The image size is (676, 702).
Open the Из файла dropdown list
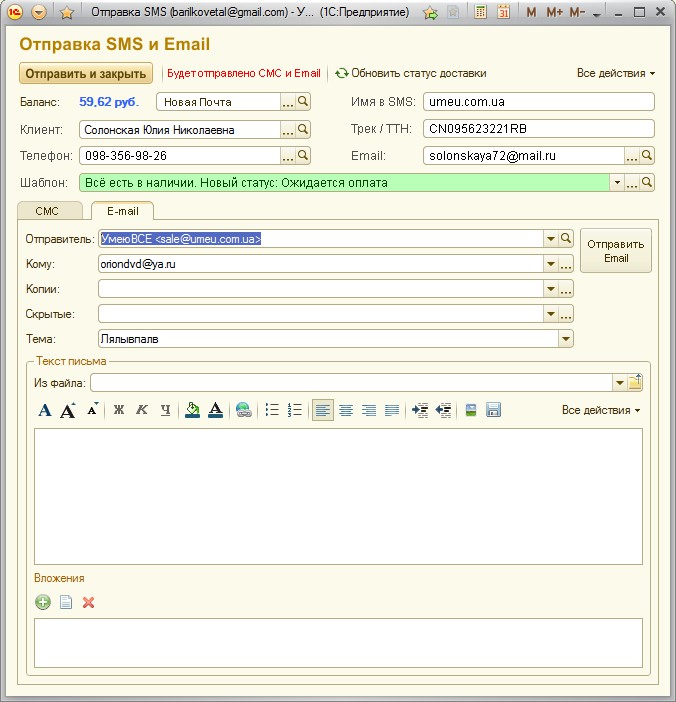click(618, 383)
